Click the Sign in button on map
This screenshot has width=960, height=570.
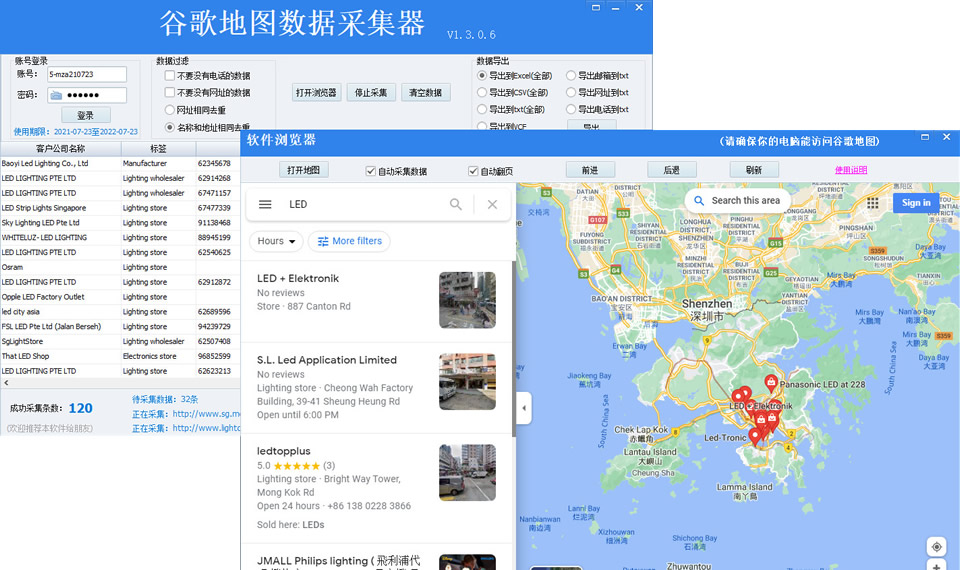coord(916,203)
